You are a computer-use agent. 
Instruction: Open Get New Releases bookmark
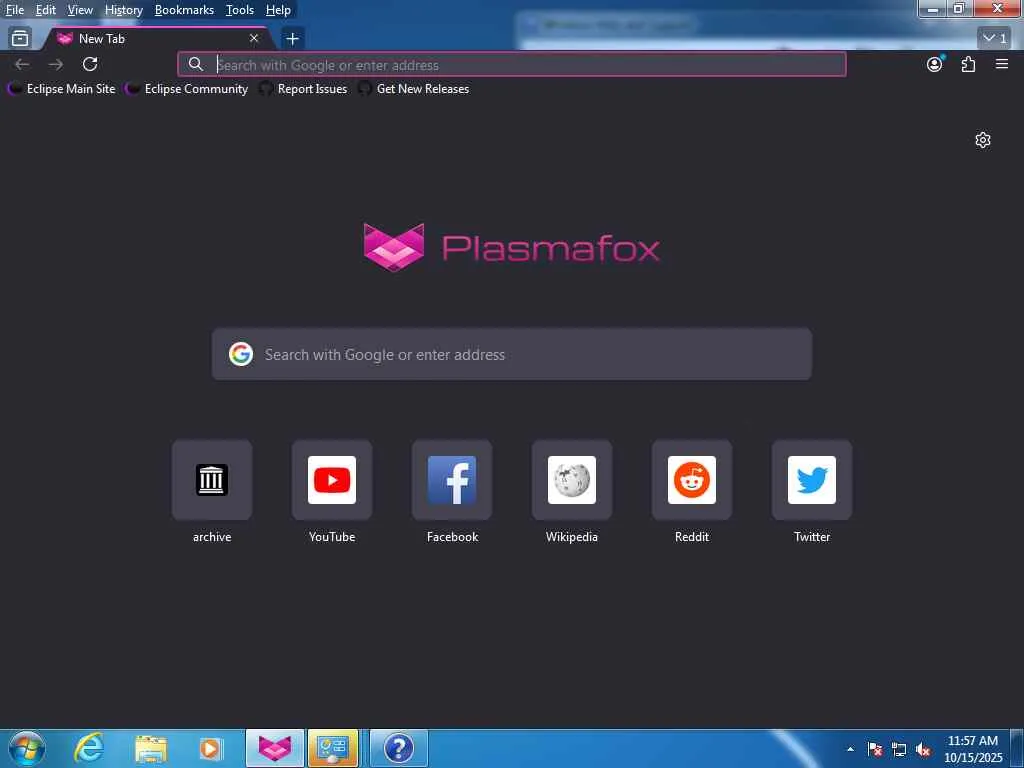coord(414,89)
